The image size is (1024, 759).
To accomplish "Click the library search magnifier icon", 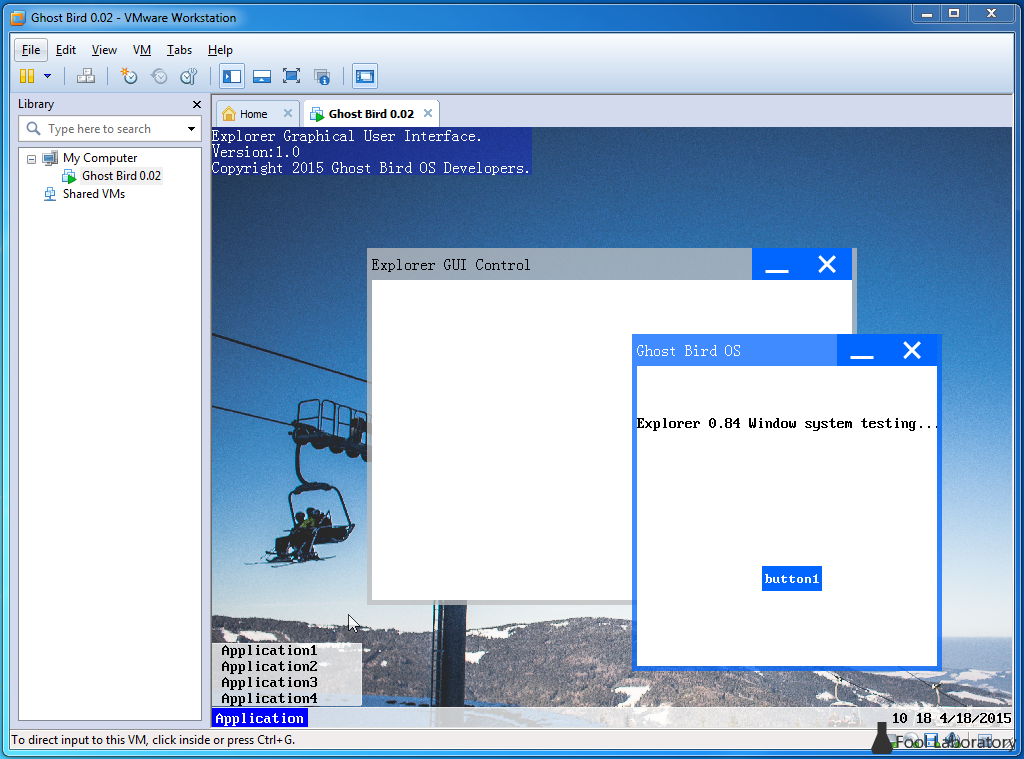I will pos(33,129).
